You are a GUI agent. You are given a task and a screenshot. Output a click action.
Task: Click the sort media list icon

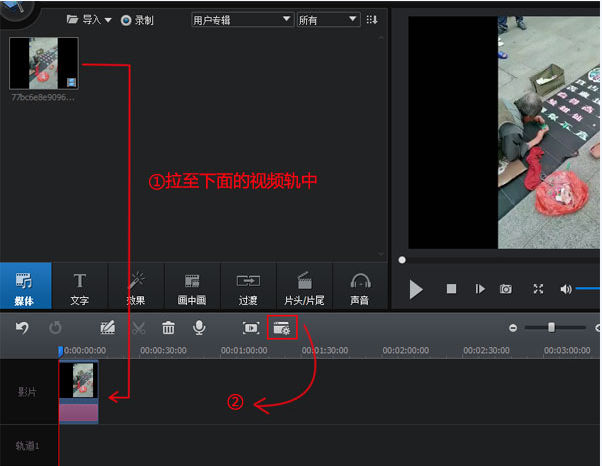click(x=373, y=20)
